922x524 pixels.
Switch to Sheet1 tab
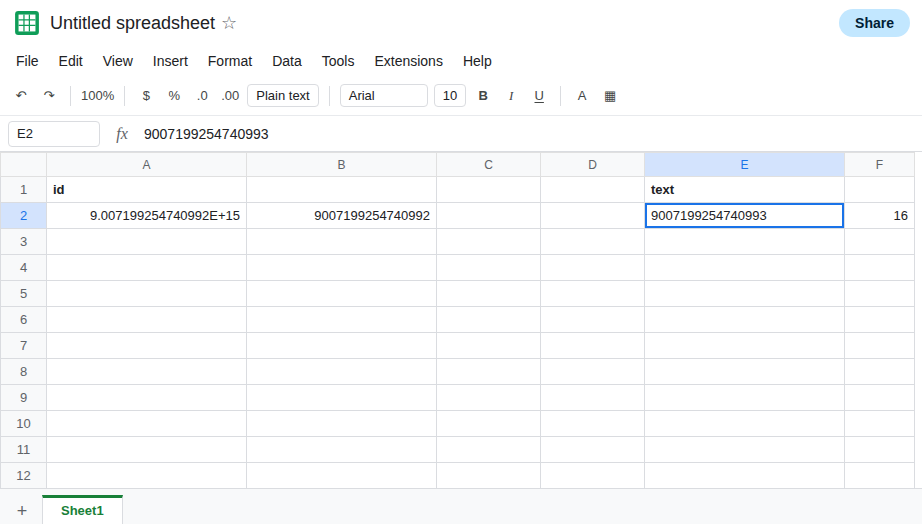coord(82,510)
